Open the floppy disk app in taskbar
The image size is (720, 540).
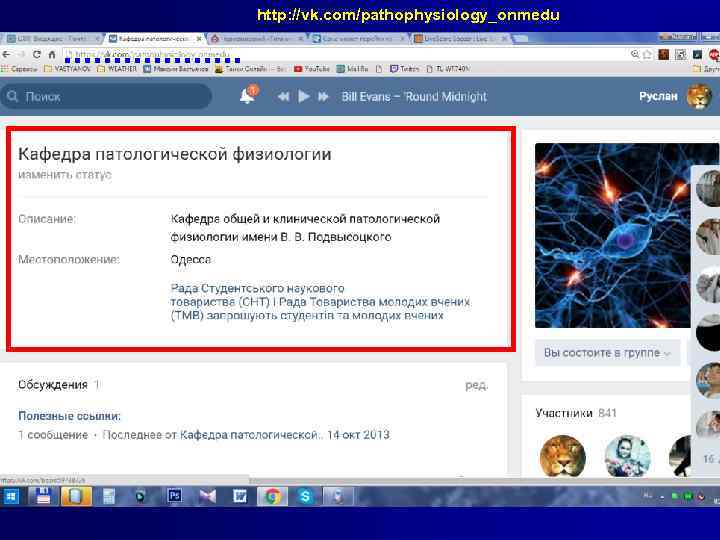click(43, 496)
